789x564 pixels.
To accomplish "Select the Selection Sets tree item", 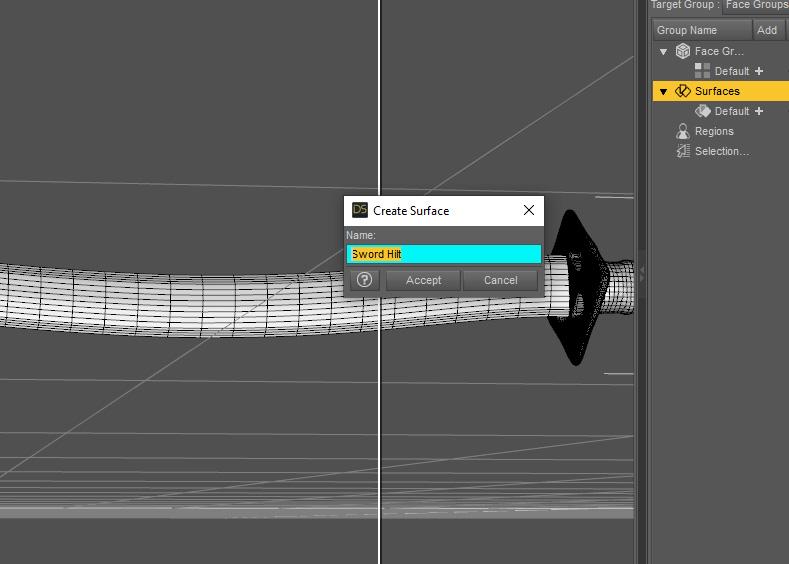I will tap(722, 151).
